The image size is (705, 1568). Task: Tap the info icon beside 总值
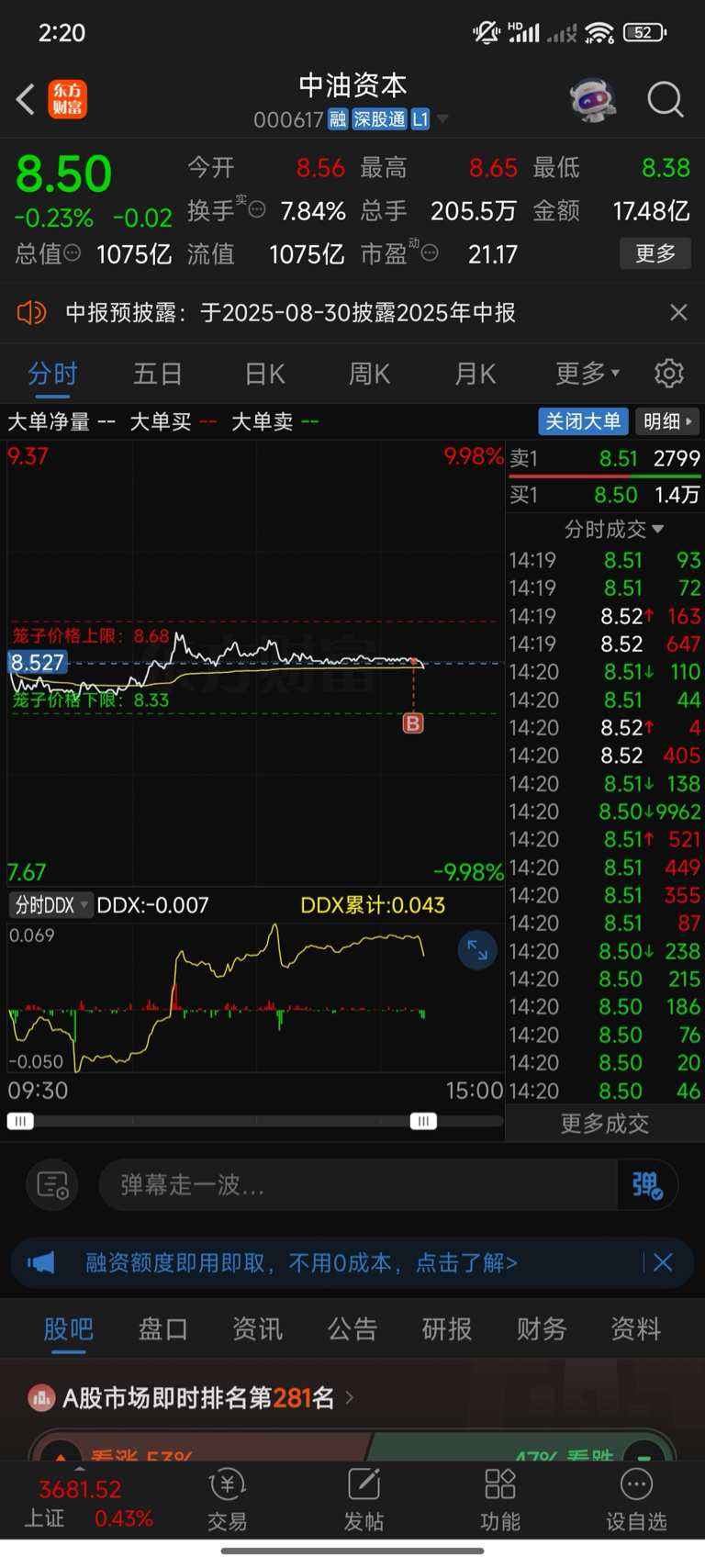pyautogui.click(x=72, y=252)
